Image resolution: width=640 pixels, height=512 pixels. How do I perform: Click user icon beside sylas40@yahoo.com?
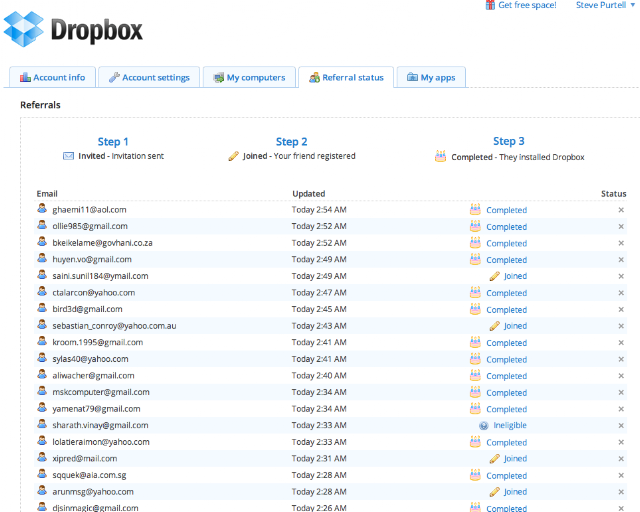click(42, 358)
